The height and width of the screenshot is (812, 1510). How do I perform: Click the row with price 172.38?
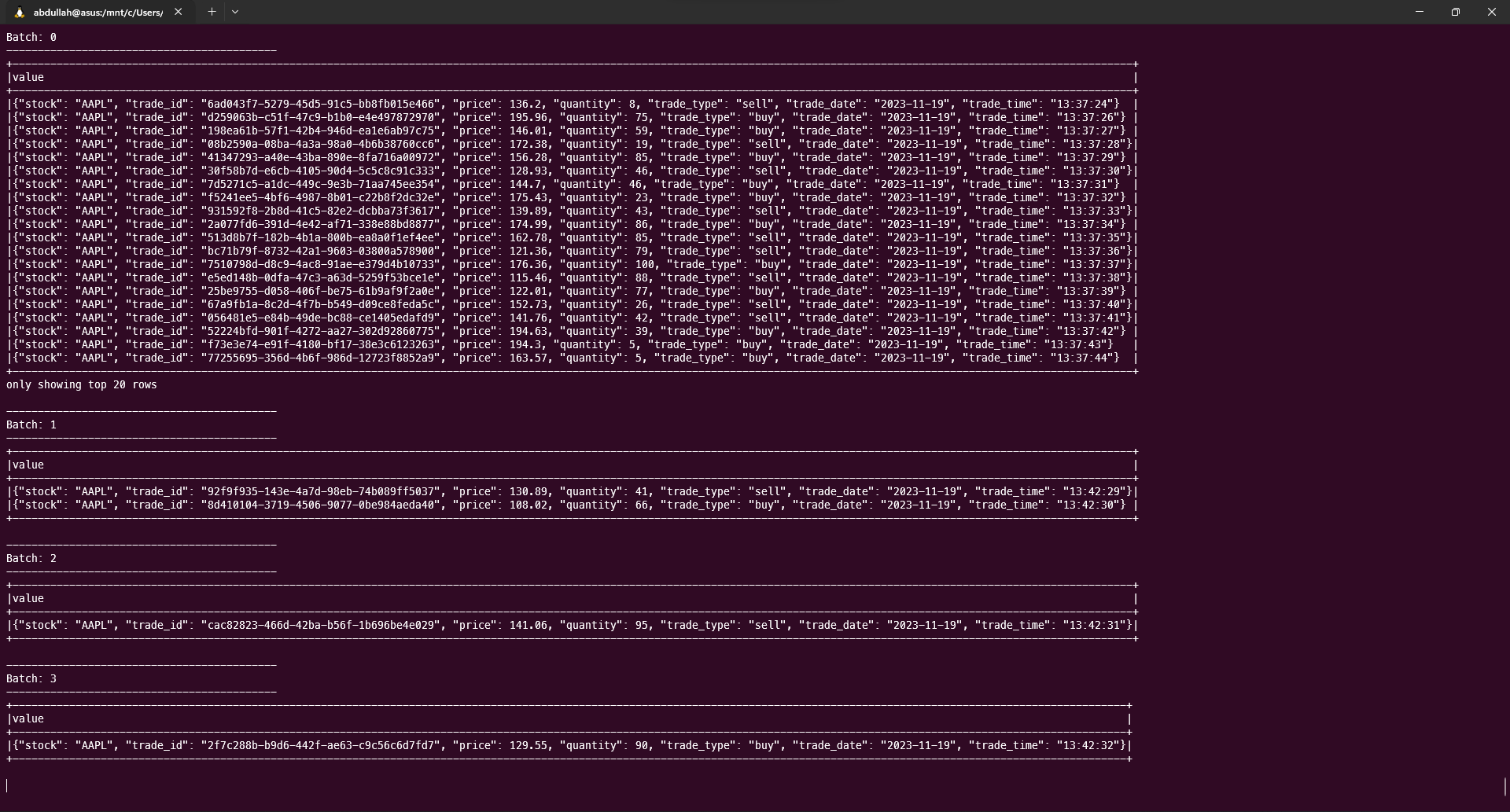click(572, 144)
